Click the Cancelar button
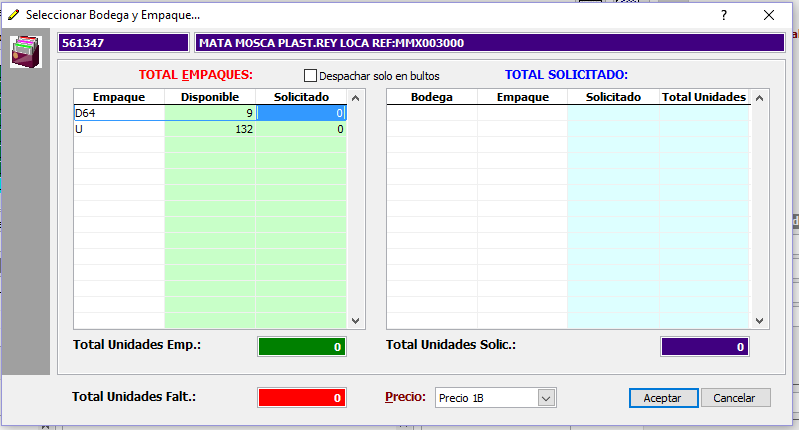Screen dimensions: 799x430 735,398
